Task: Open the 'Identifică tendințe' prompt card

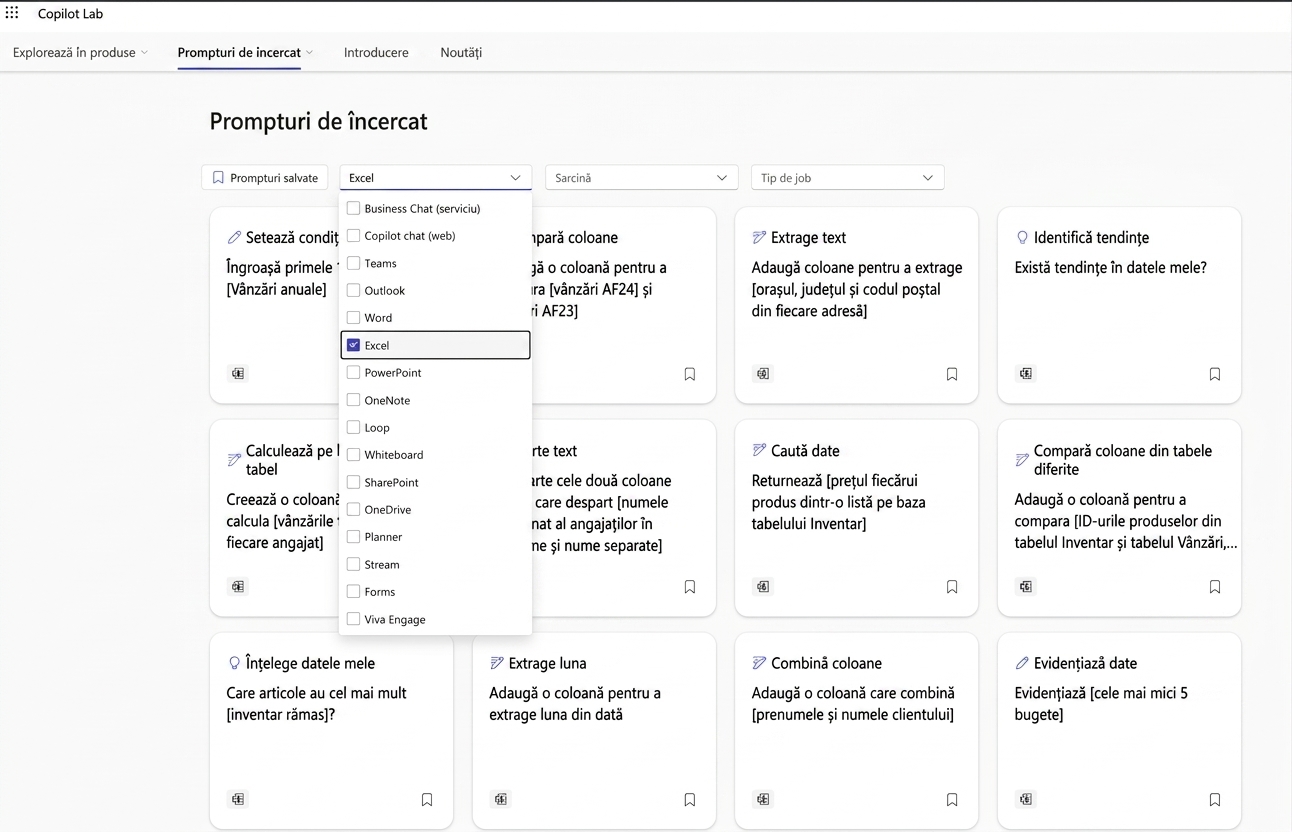Action: (x=1119, y=305)
